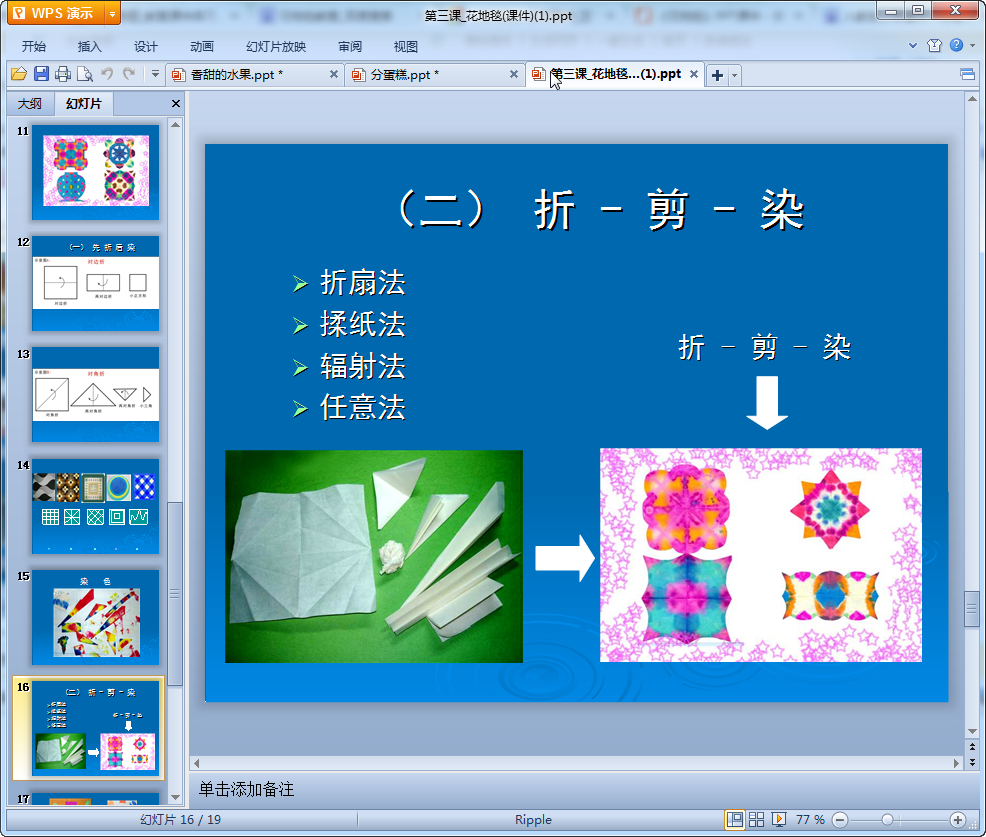
Task: Select the dyed patterns image on slide
Action: click(x=761, y=555)
